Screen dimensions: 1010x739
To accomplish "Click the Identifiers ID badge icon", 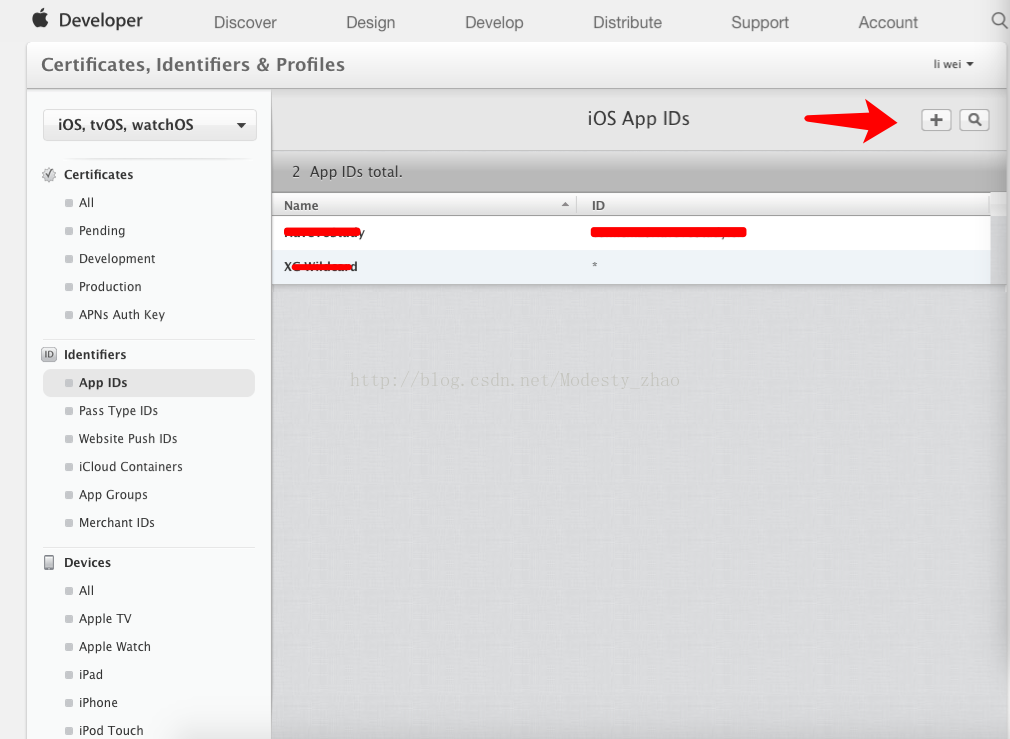I will tap(49, 354).
